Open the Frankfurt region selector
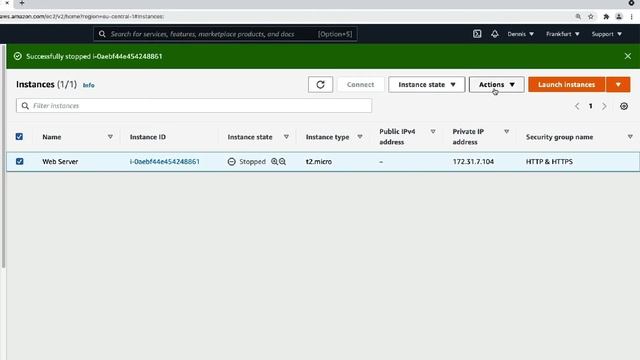 562,34
